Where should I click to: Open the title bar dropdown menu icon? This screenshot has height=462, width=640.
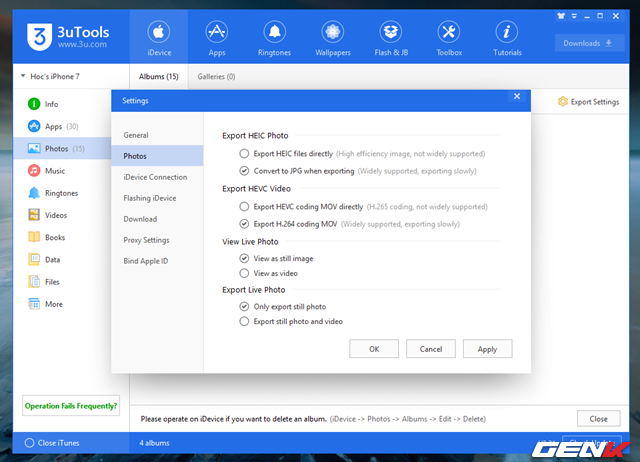[x=574, y=16]
